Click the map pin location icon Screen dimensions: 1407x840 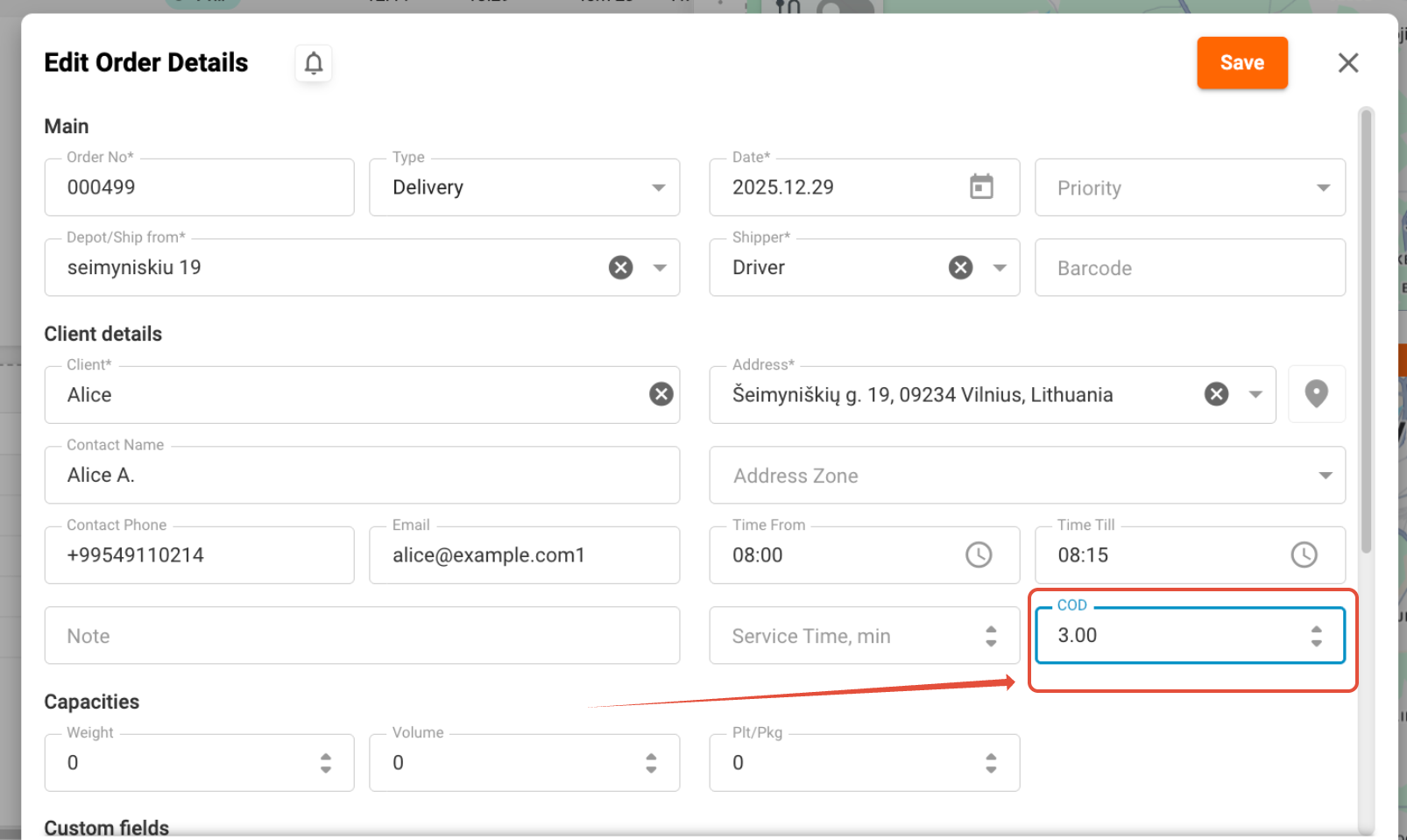[1316, 394]
